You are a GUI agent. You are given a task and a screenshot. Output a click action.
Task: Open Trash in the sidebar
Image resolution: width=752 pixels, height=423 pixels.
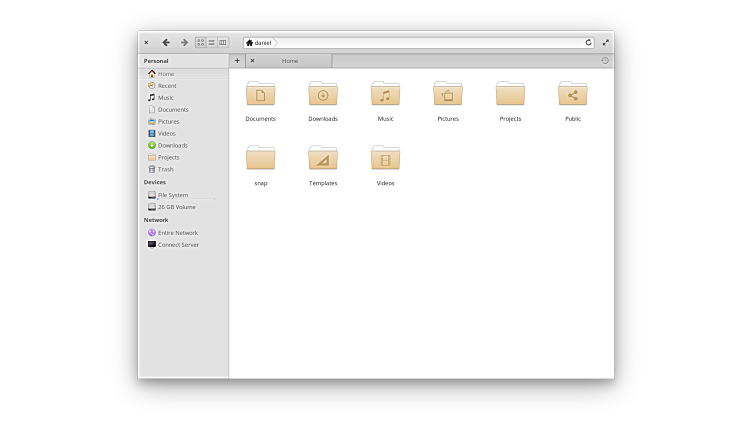pyautogui.click(x=165, y=169)
